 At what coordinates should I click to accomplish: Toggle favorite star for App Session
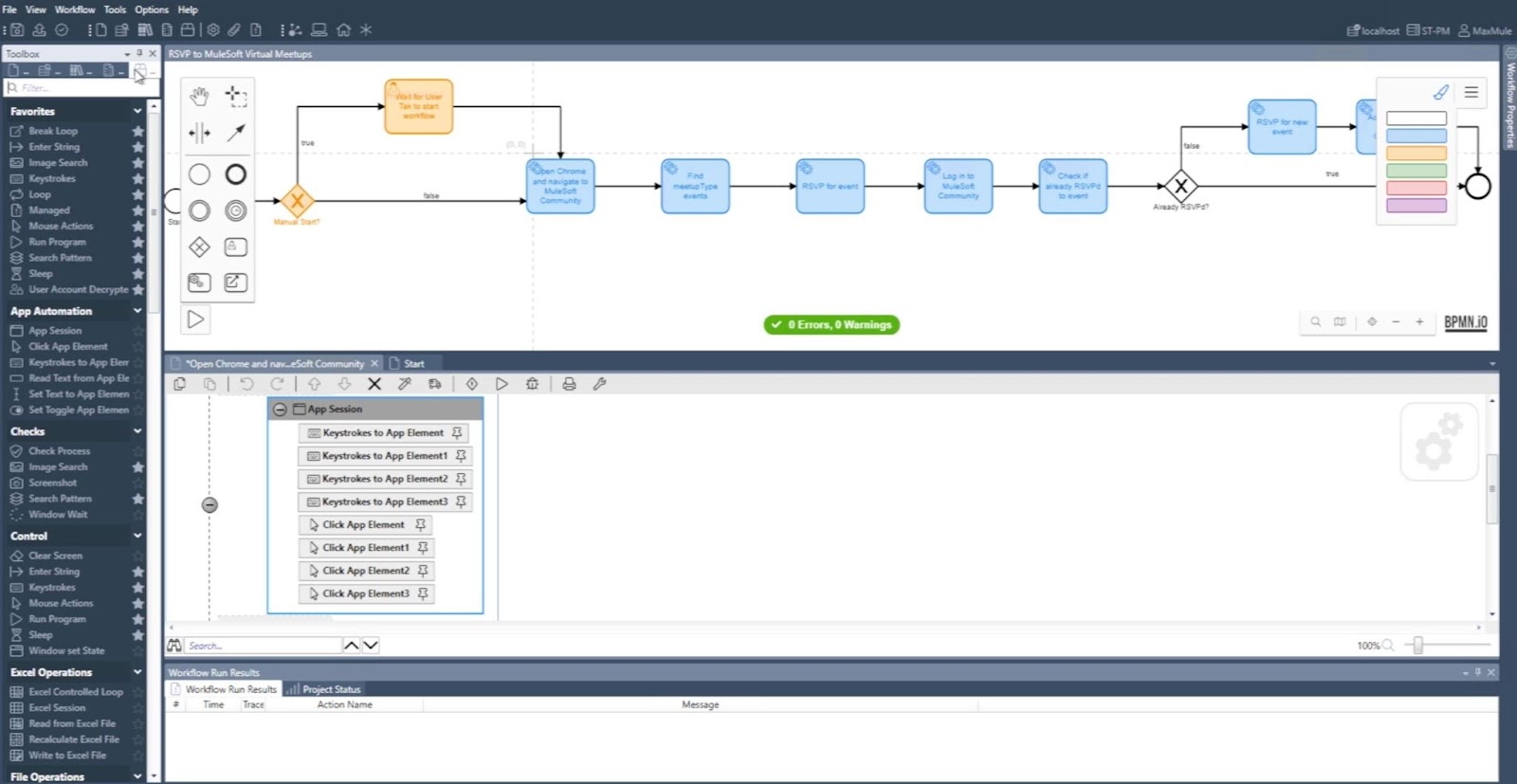(x=138, y=331)
